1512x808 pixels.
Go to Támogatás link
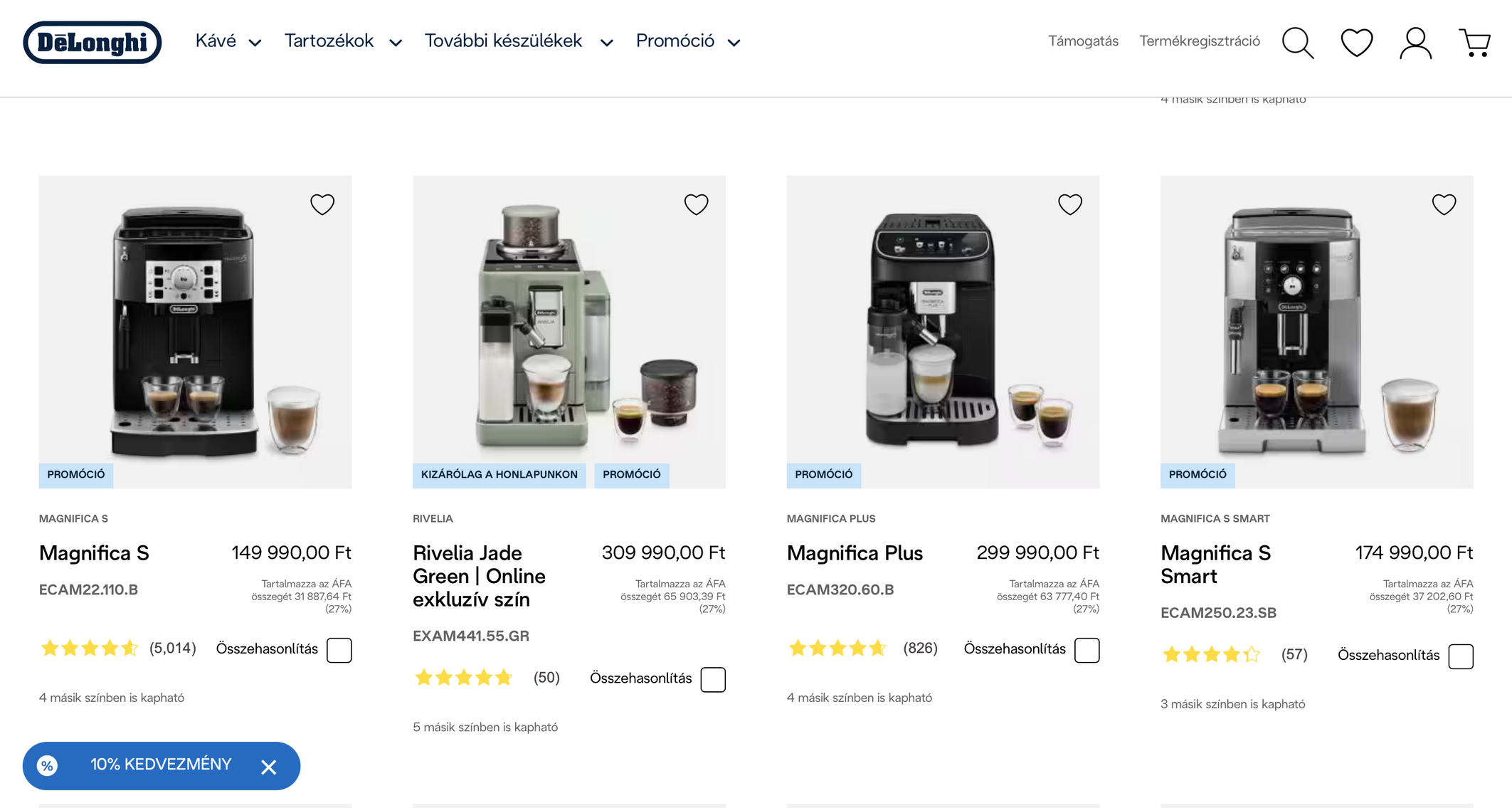pyautogui.click(x=1083, y=41)
